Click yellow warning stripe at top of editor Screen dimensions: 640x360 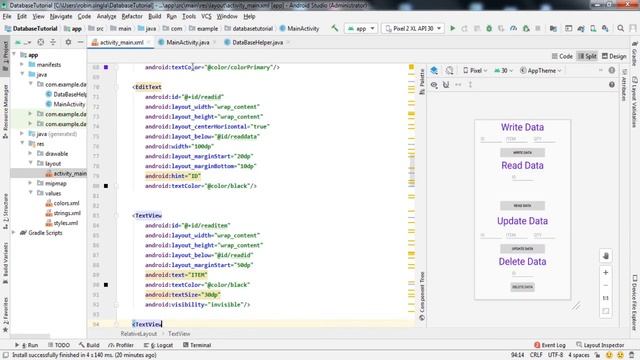[x=411, y=67]
